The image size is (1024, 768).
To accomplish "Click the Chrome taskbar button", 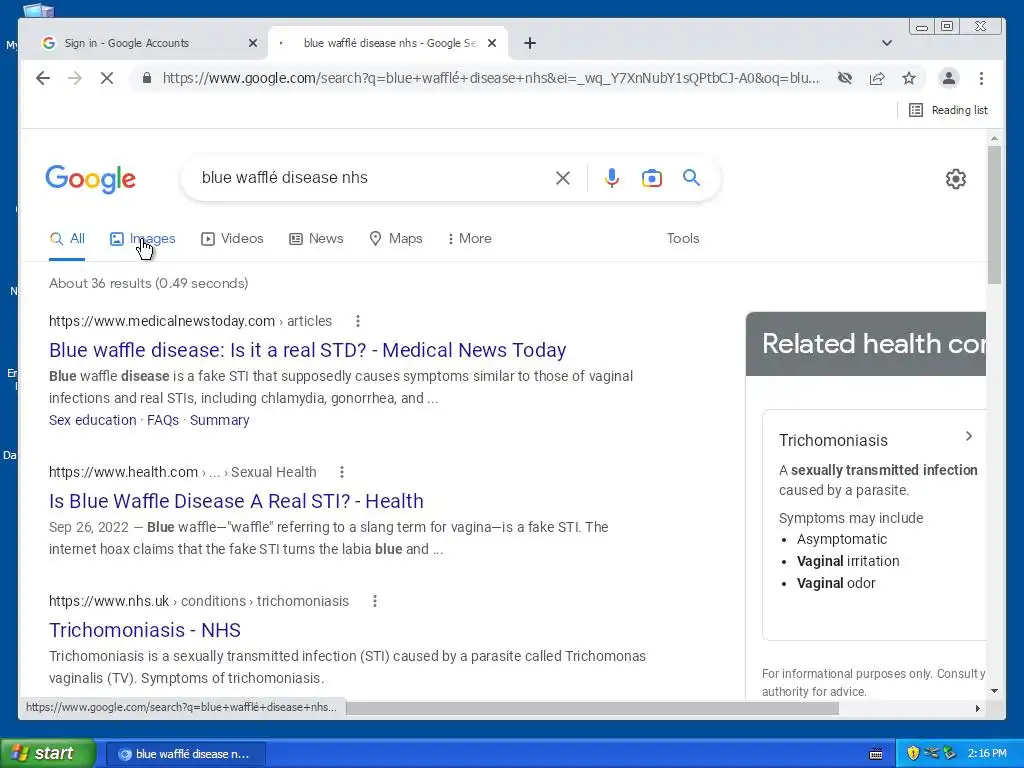I will [185, 754].
